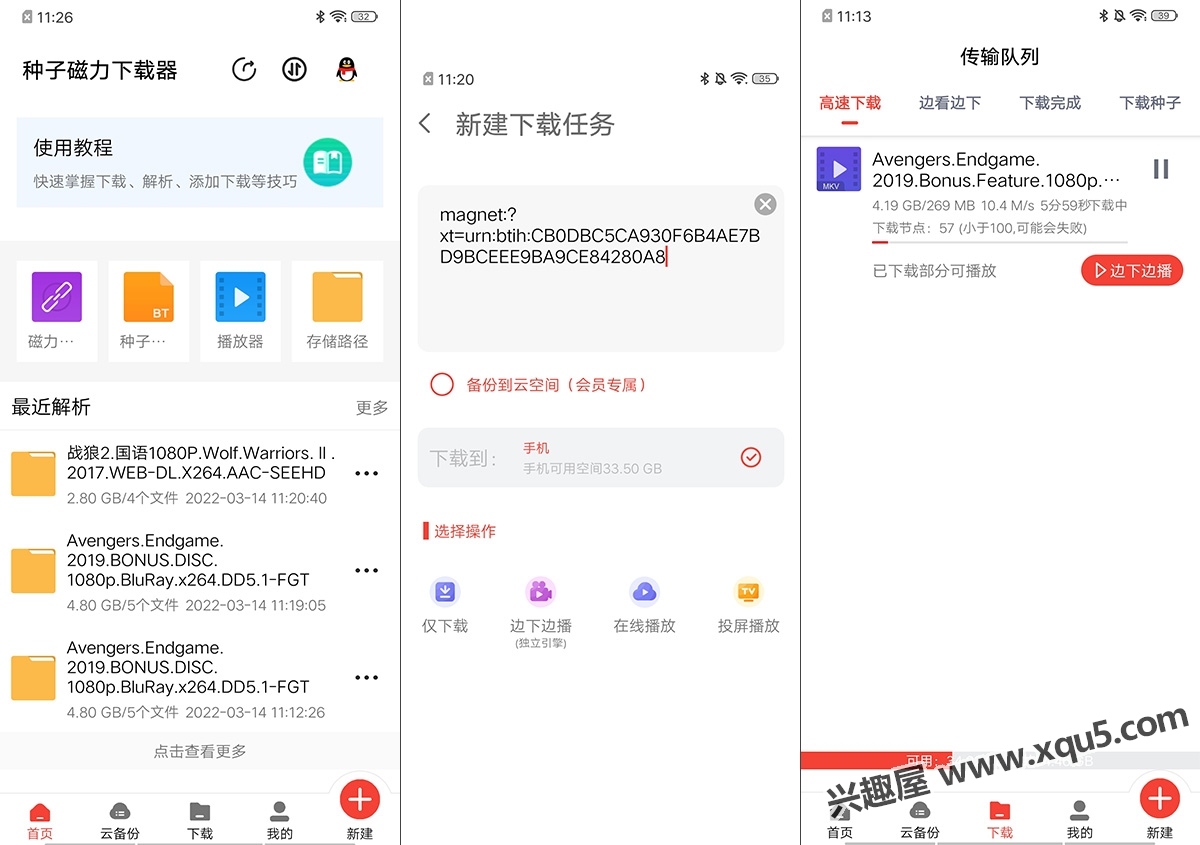Choose 在线播放 operation
The height and width of the screenshot is (845, 1200).
[x=645, y=607]
